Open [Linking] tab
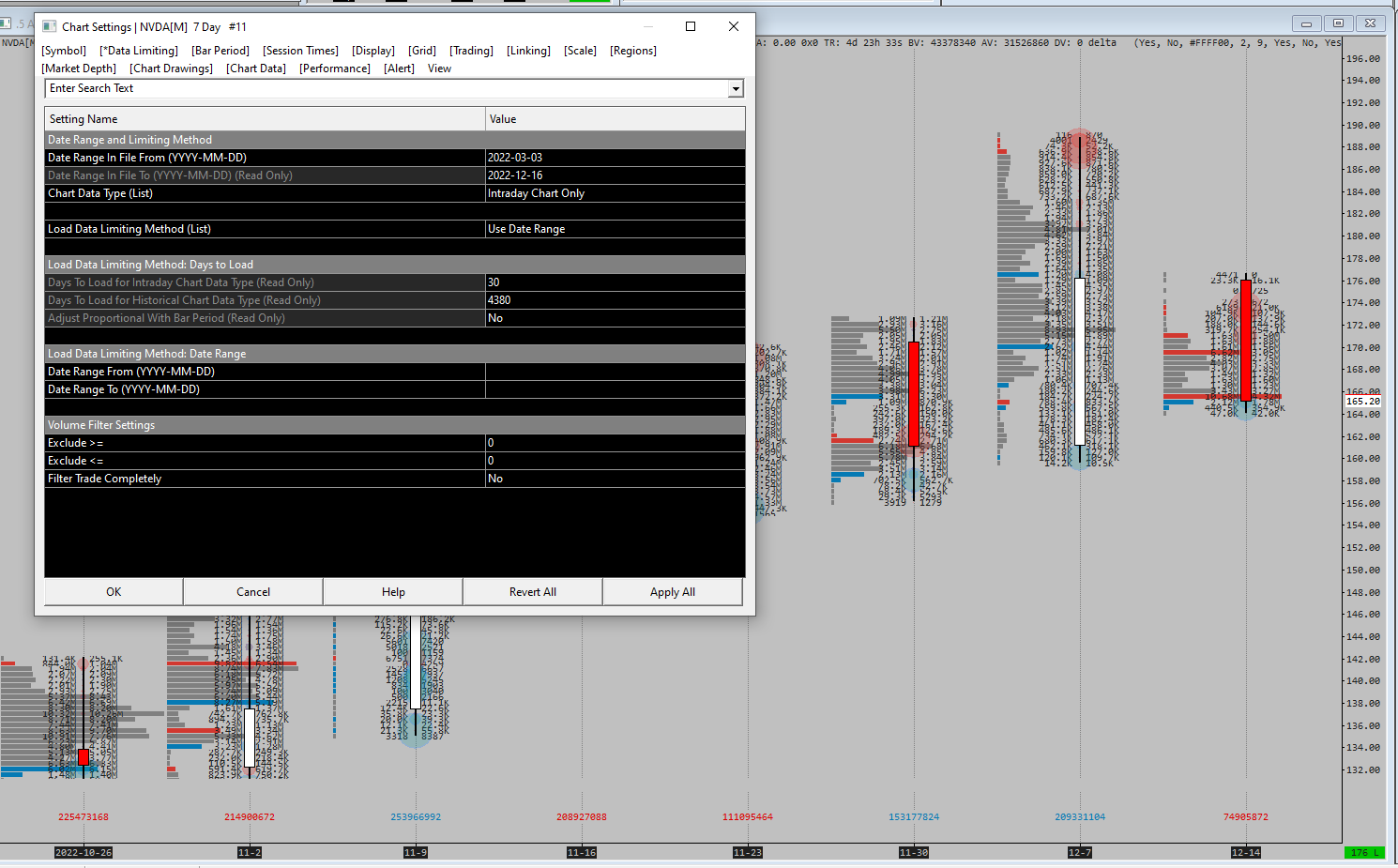 point(528,51)
